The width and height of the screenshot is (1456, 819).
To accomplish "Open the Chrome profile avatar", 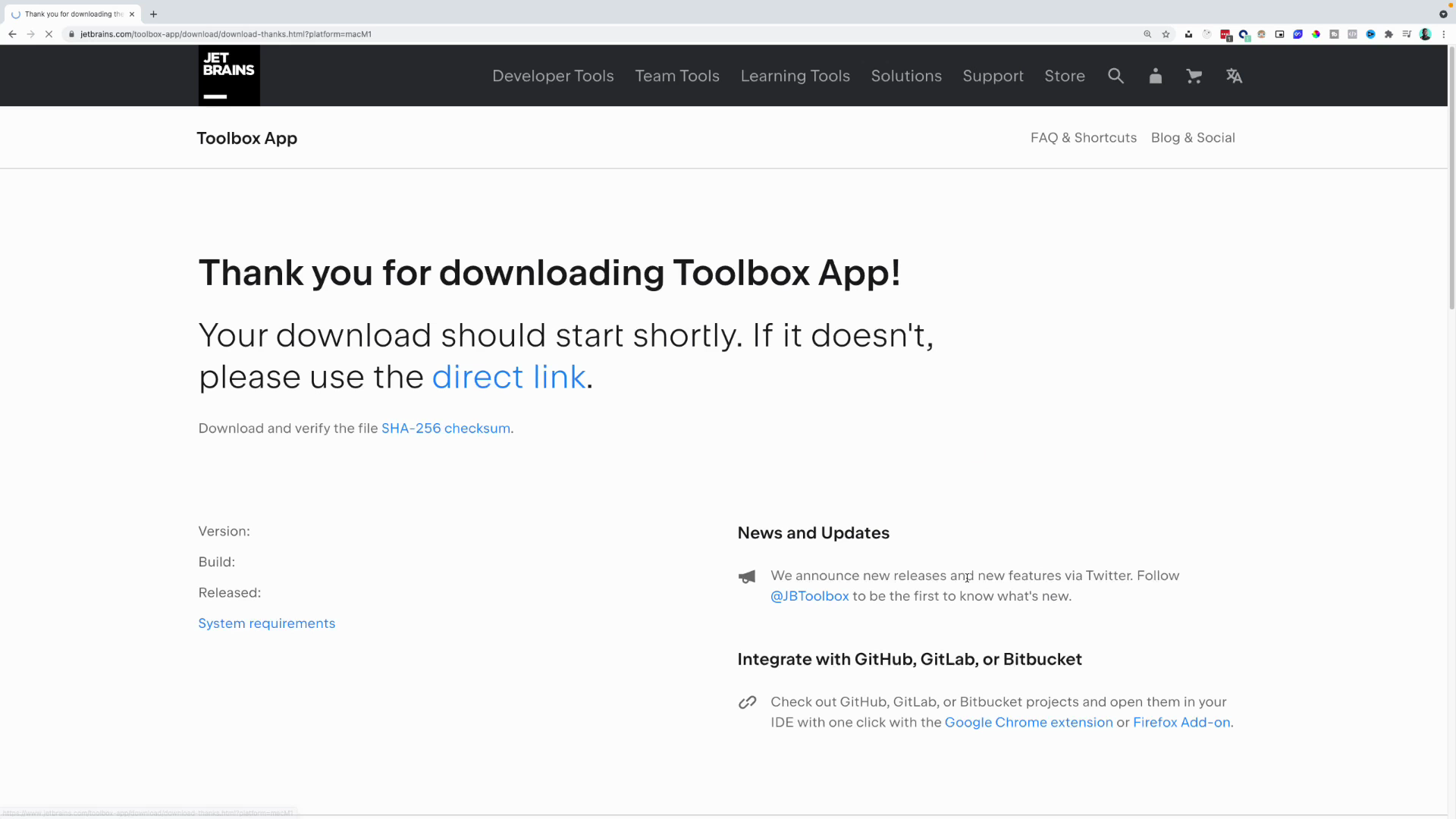I will coord(1426,34).
